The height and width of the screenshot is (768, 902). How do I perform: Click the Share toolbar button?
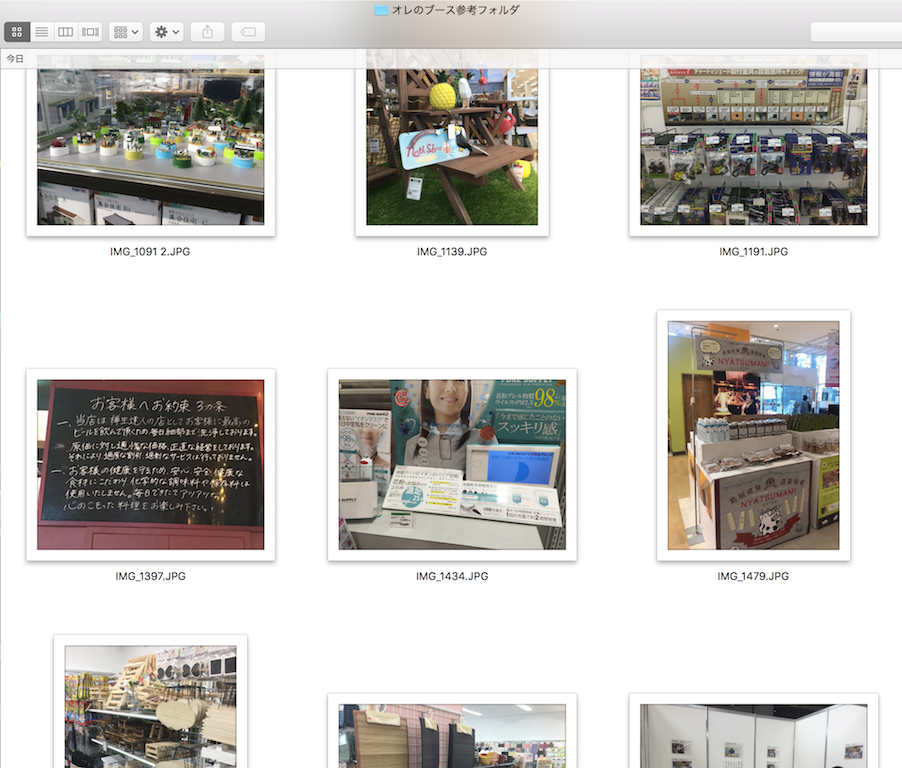pos(208,32)
